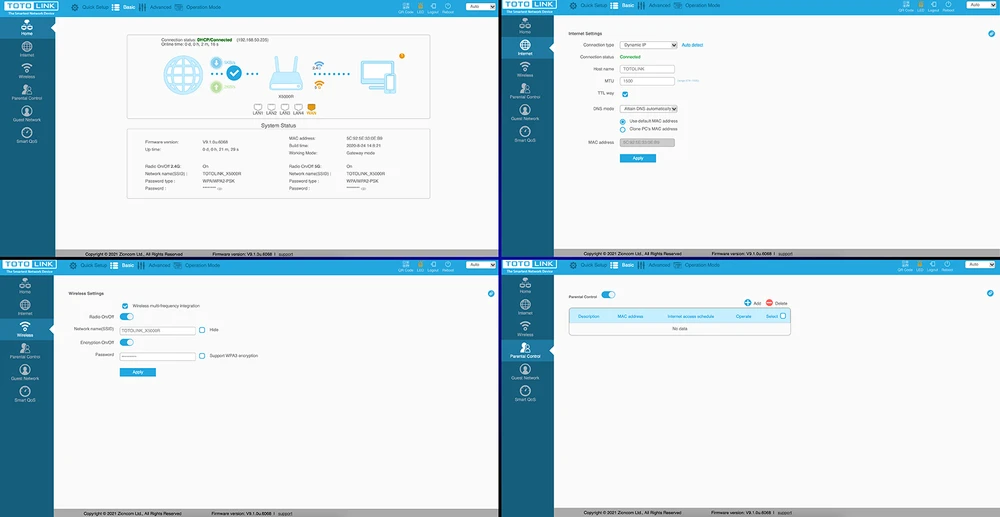
Task: Click the LAN1 port icon
Action: (x=258, y=107)
